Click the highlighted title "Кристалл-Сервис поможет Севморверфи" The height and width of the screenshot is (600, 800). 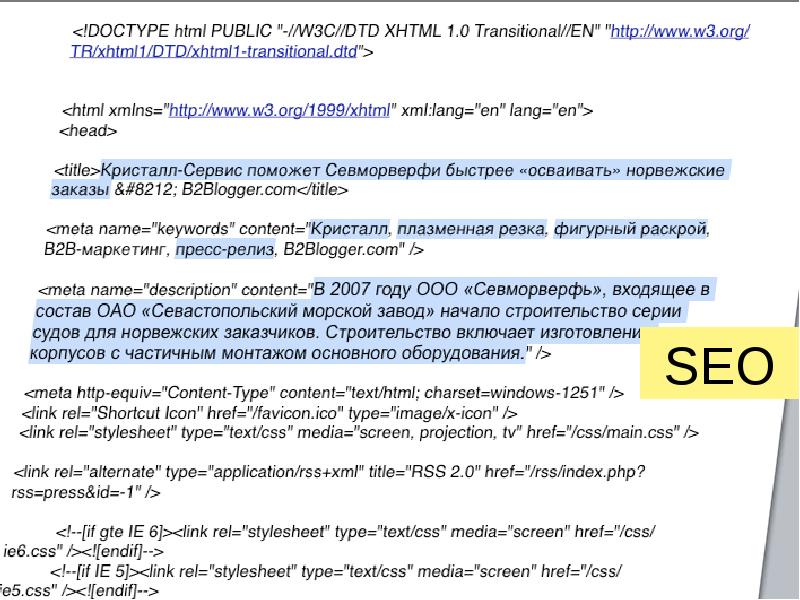pos(260,171)
